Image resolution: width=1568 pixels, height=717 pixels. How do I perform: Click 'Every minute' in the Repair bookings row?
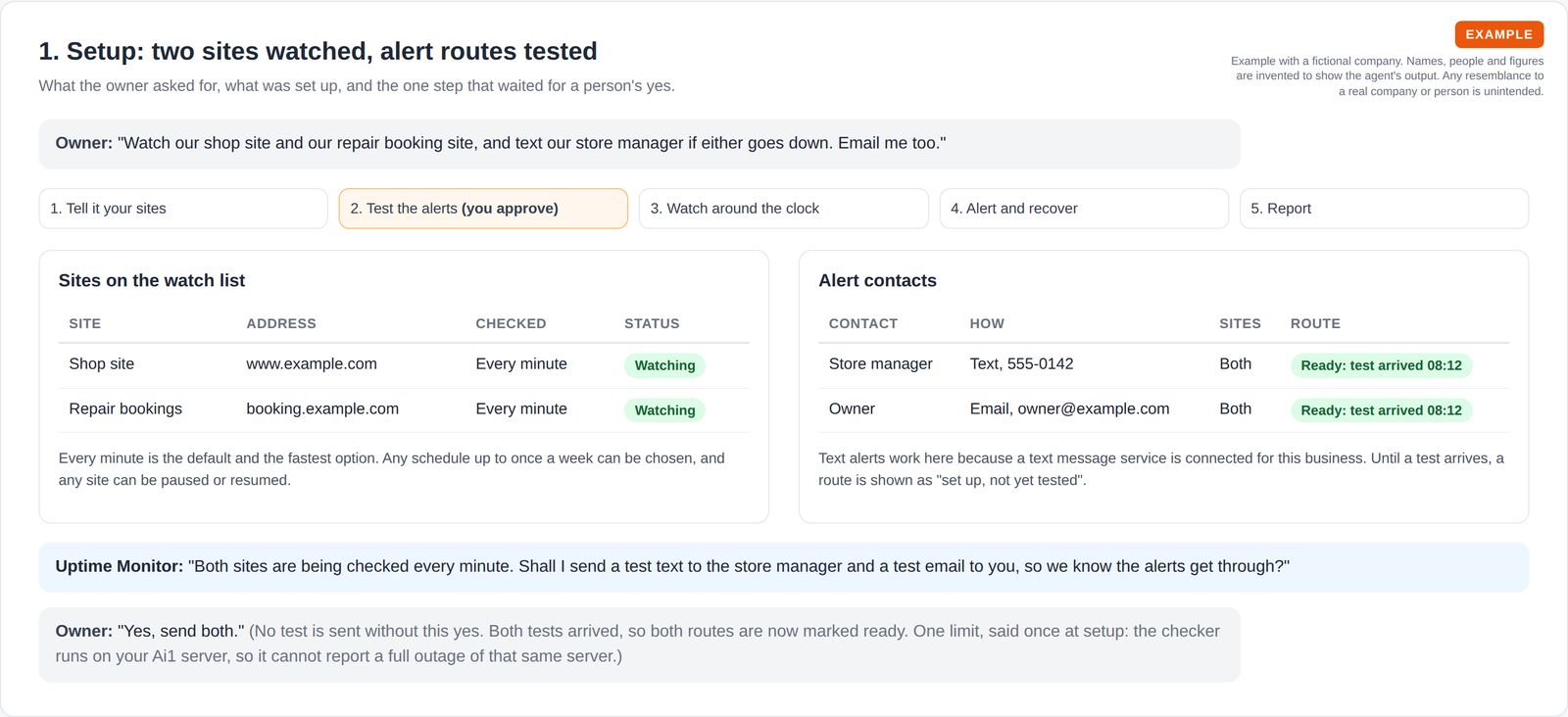point(521,409)
